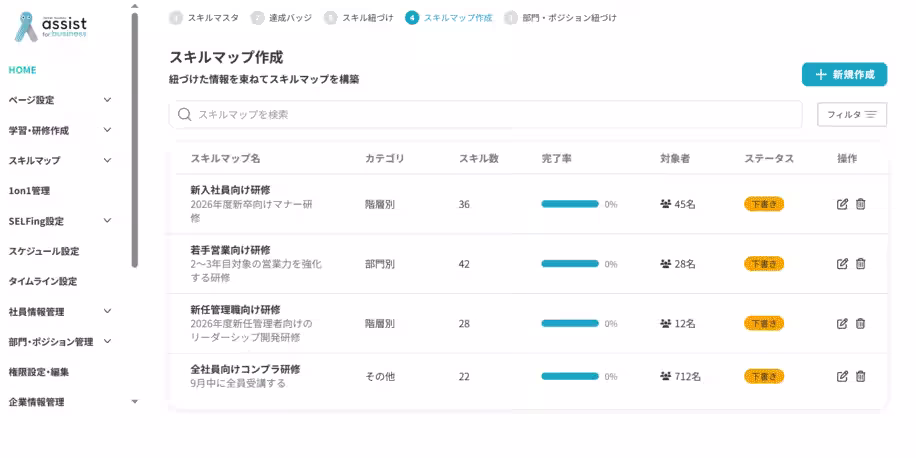Viewport: 916px width, 458px height.
Task: Edit the 新入社員向け研修 skill map
Action: click(842, 204)
